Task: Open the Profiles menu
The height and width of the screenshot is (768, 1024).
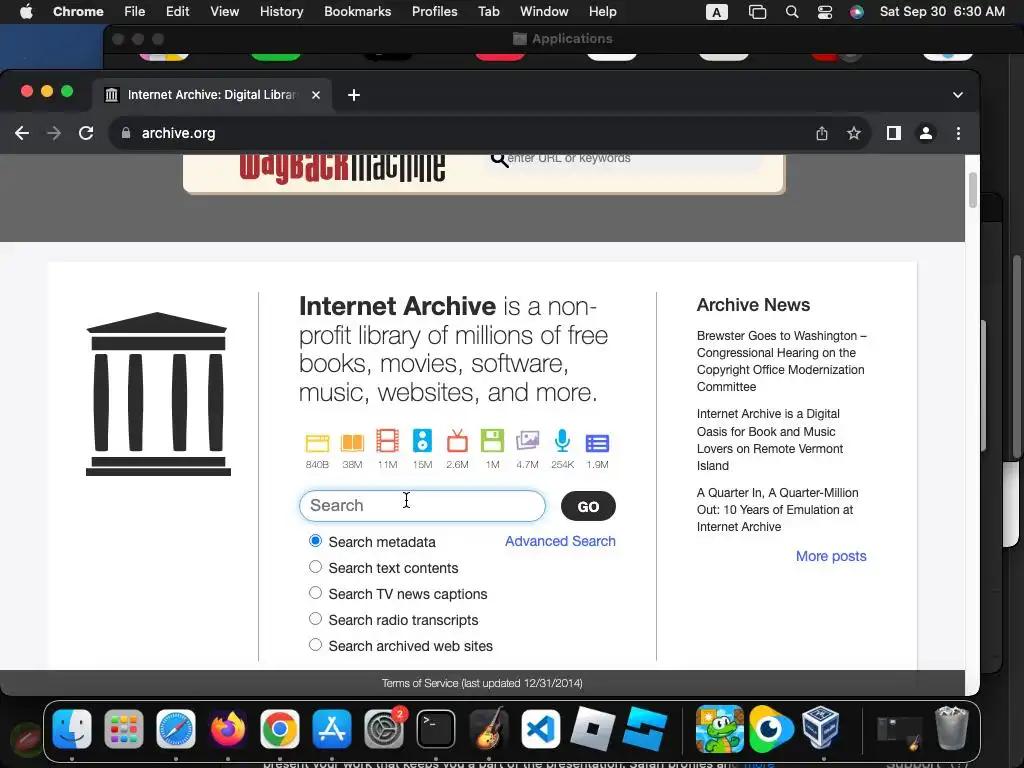Action: 434,12
